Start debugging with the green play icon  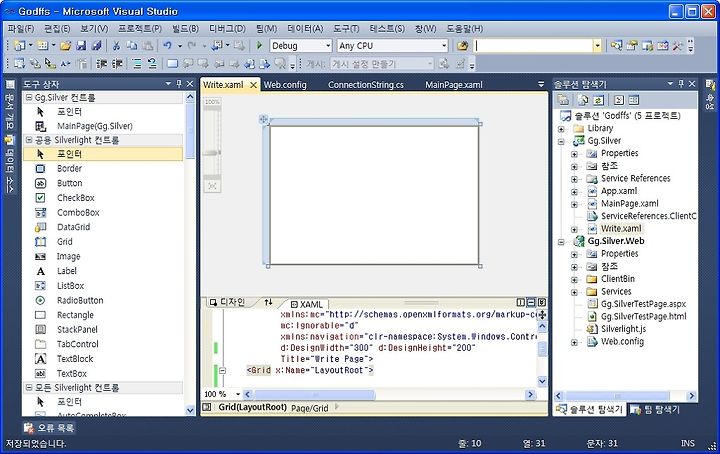[259, 45]
